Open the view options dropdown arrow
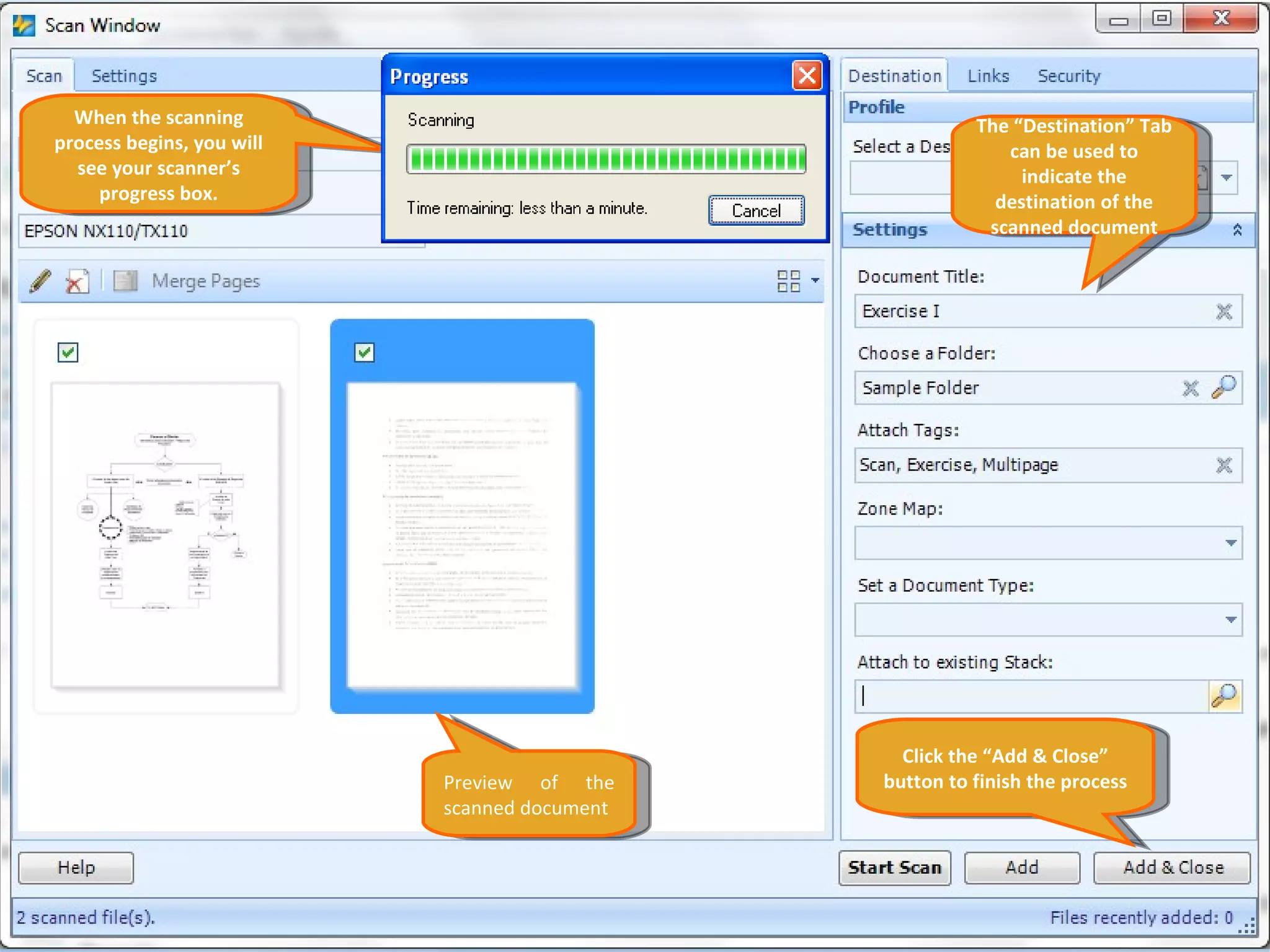1270x952 pixels. click(815, 281)
